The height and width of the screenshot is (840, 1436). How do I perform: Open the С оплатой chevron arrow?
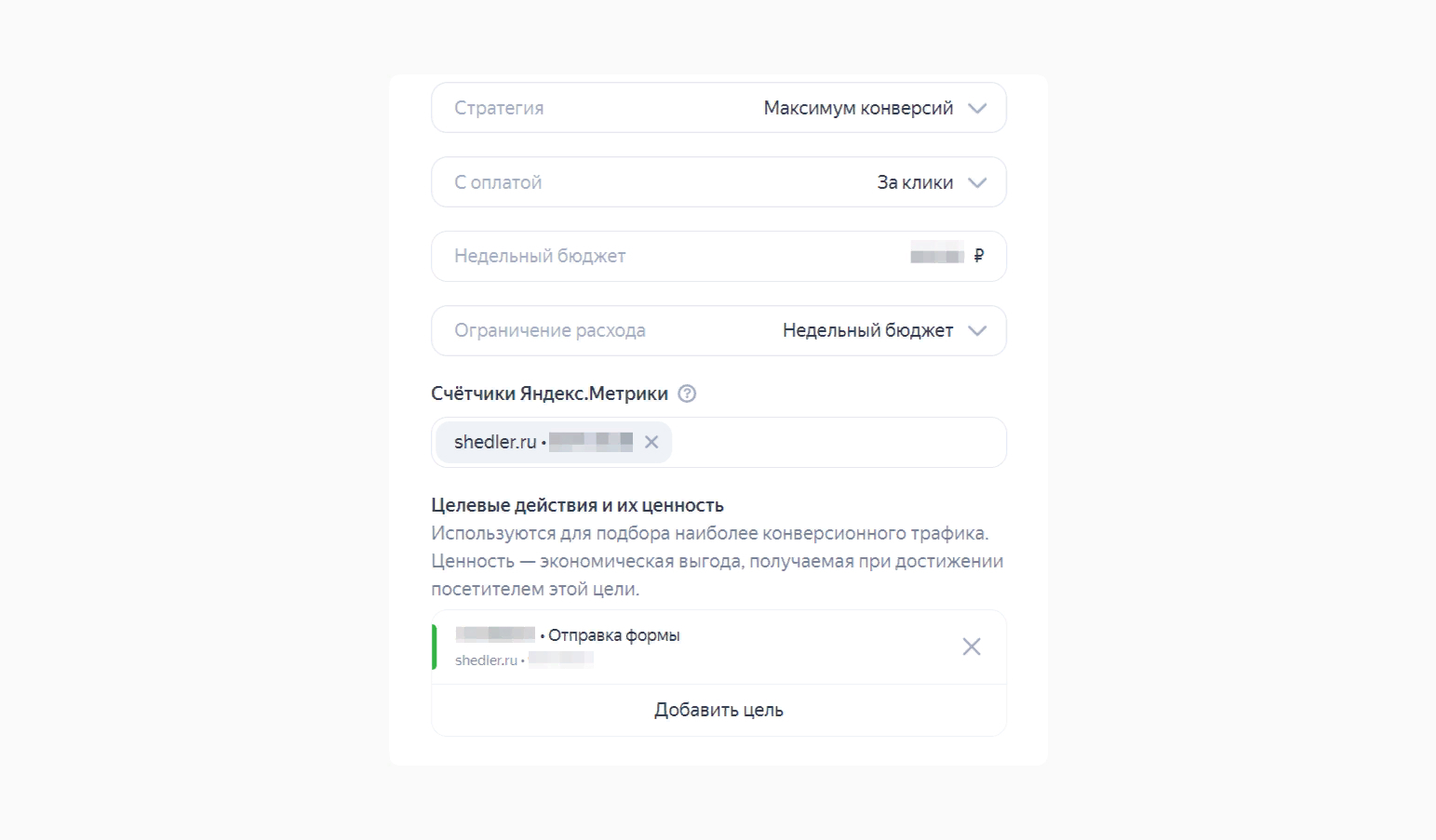977,182
